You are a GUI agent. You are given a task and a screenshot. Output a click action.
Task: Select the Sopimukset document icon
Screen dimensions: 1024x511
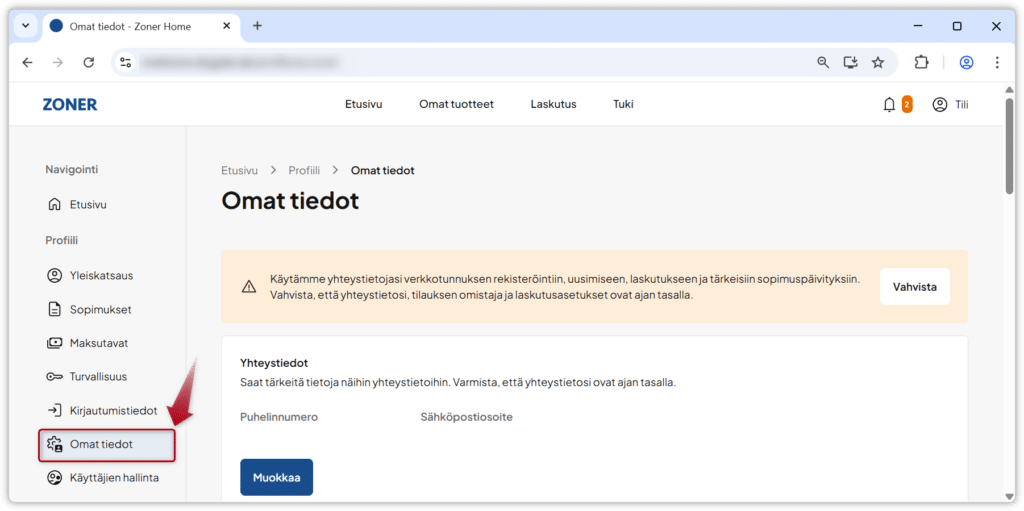tap(55, 309)
